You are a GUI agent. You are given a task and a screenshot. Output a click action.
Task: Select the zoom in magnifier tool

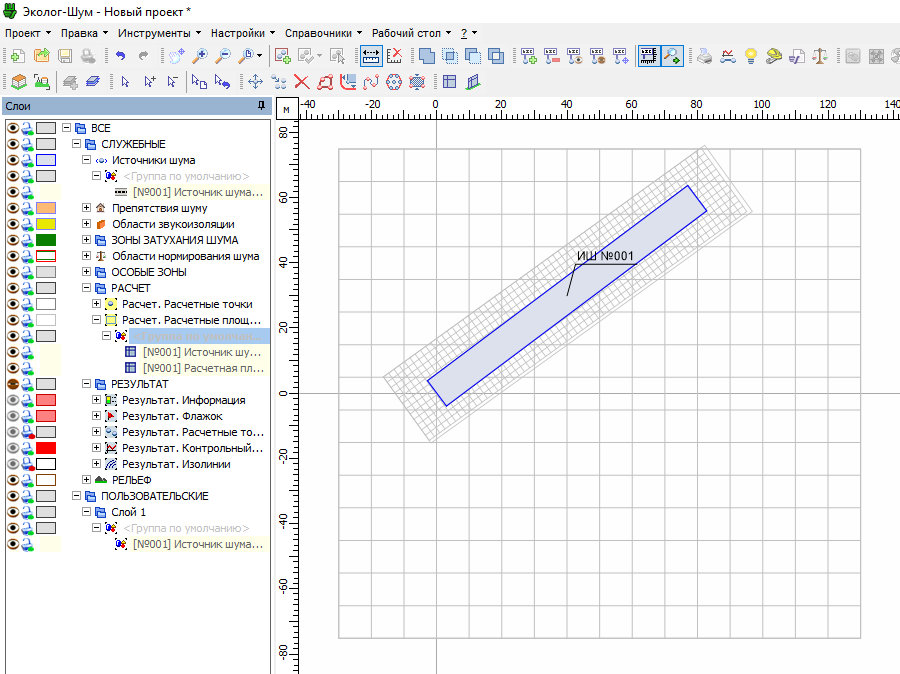[x=200, y=56]
